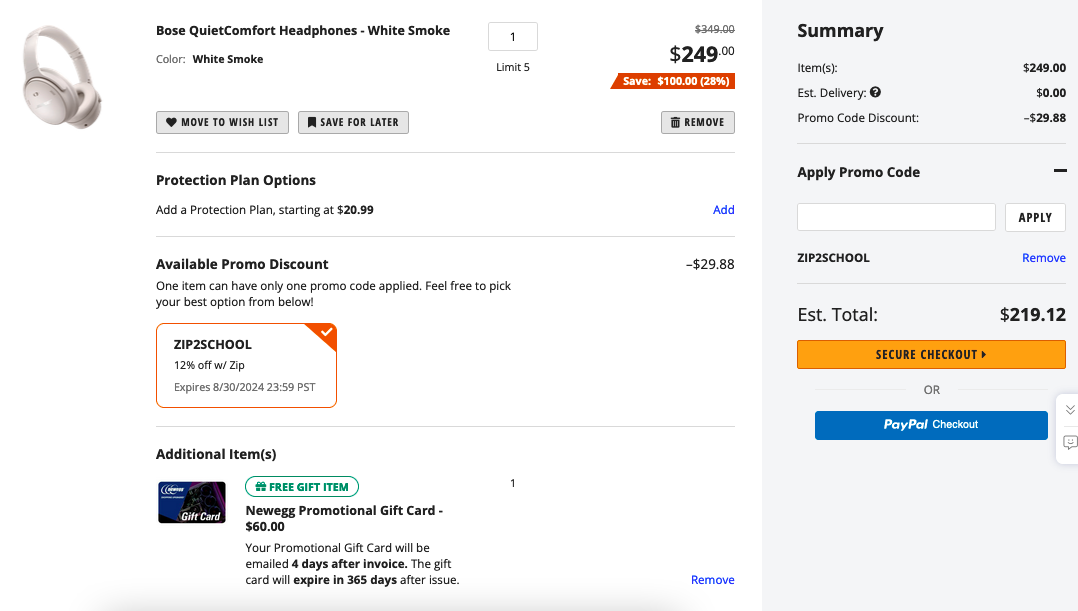
Task: Remove the ZIP2SCHOOL code in Summary
Action: (x=1043, y=258)
